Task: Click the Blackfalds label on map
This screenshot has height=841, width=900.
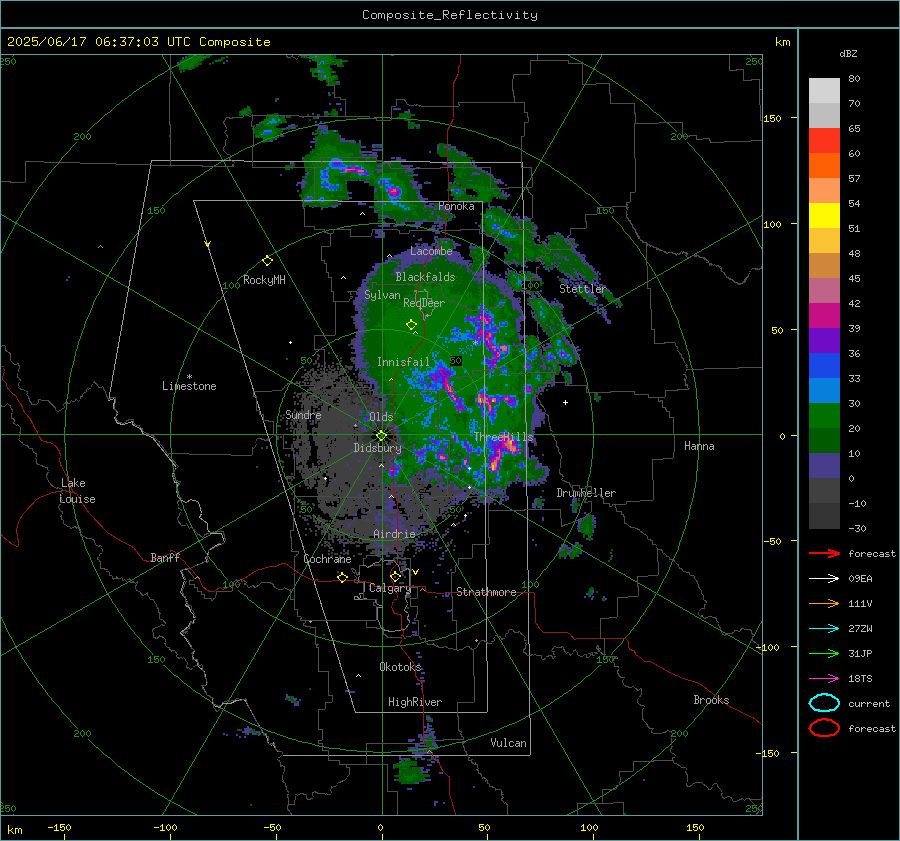Action: (x=425, y=277)
